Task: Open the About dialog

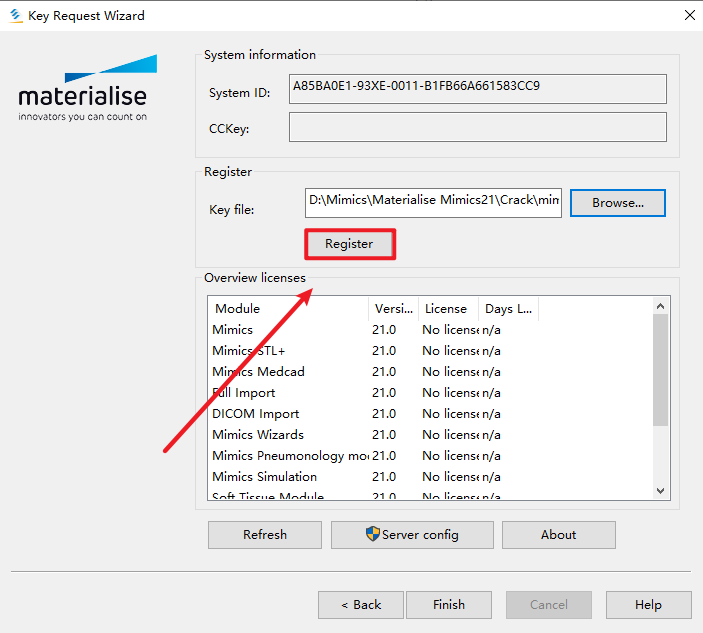Action: pos(558,535)
